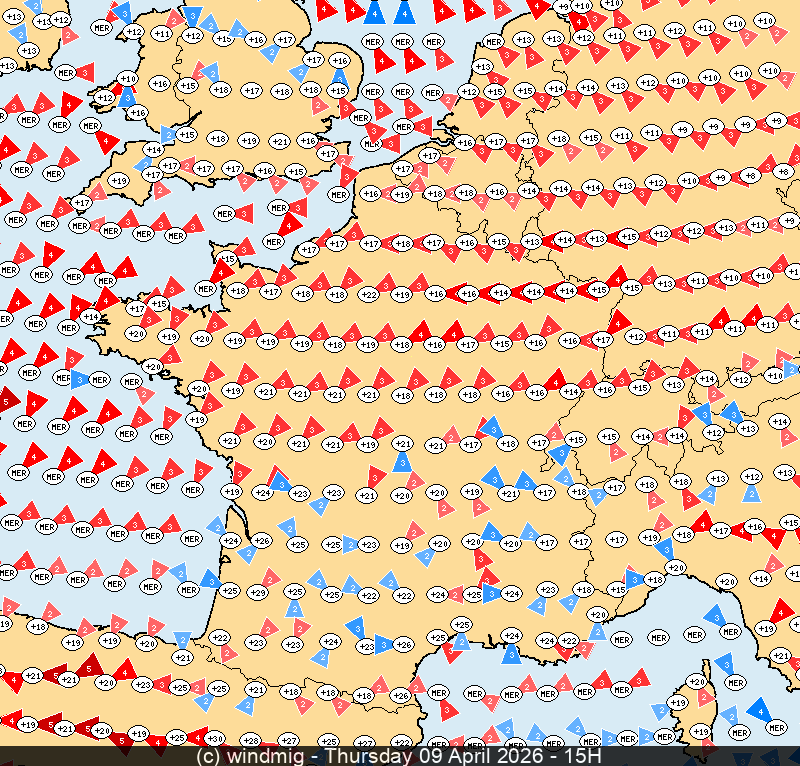
Task: Select +21 temperature label in southern England
Action: 280,141
